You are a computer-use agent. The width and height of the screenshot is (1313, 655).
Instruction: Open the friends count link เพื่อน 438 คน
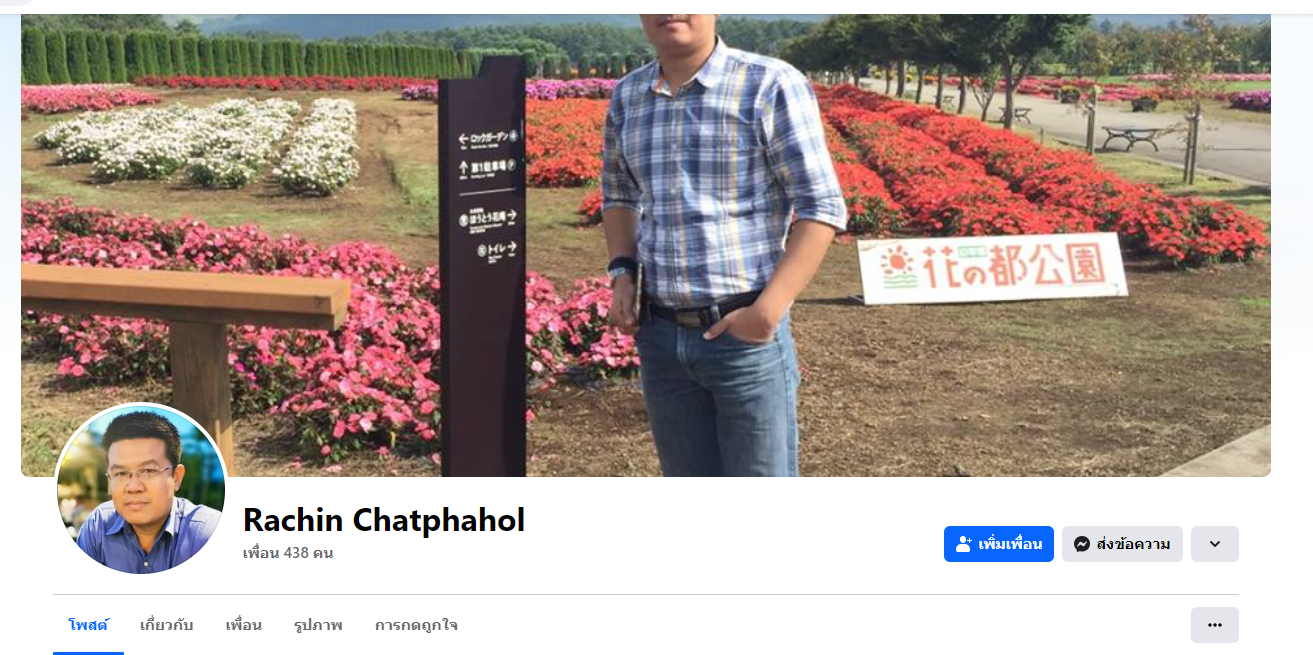coord(288,553)
